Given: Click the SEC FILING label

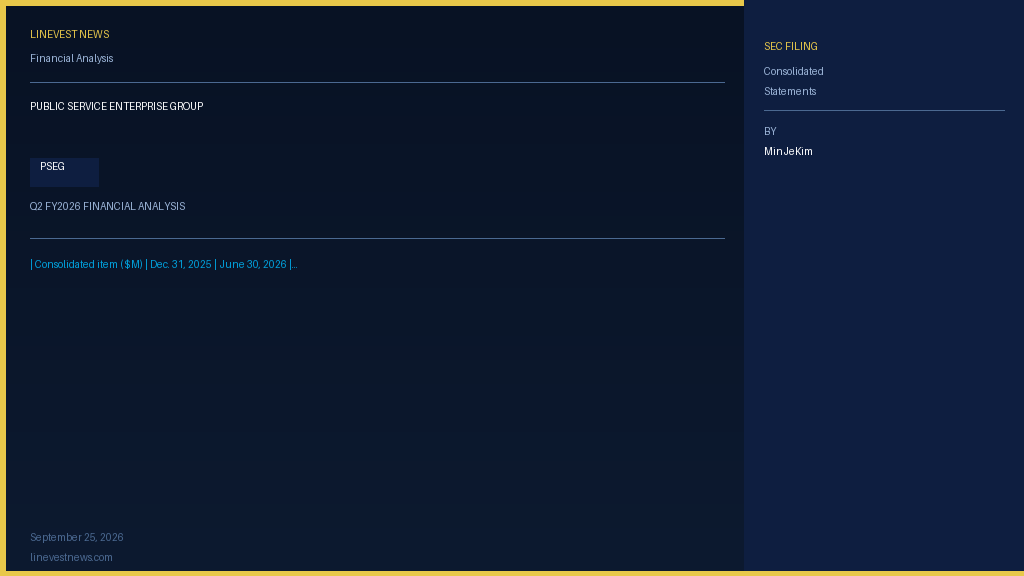Looking at the screenshot, I should coord(791,47).
